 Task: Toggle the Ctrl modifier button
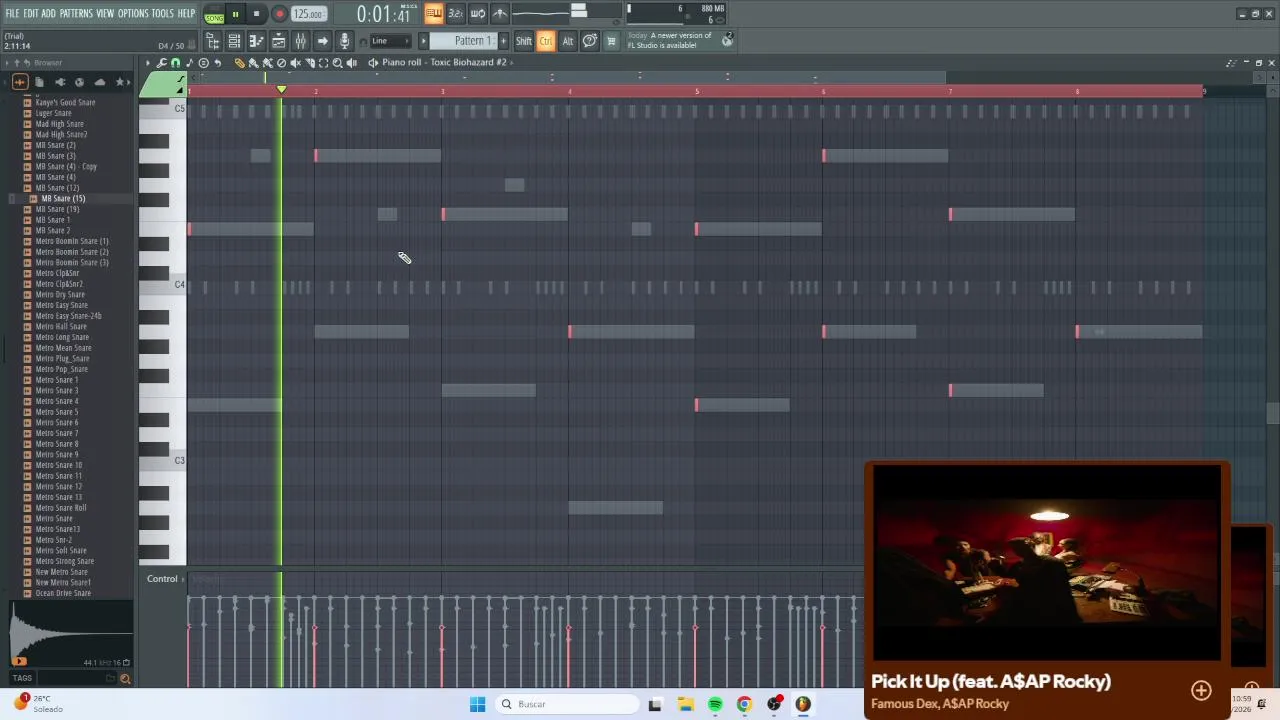click(546, 41)
